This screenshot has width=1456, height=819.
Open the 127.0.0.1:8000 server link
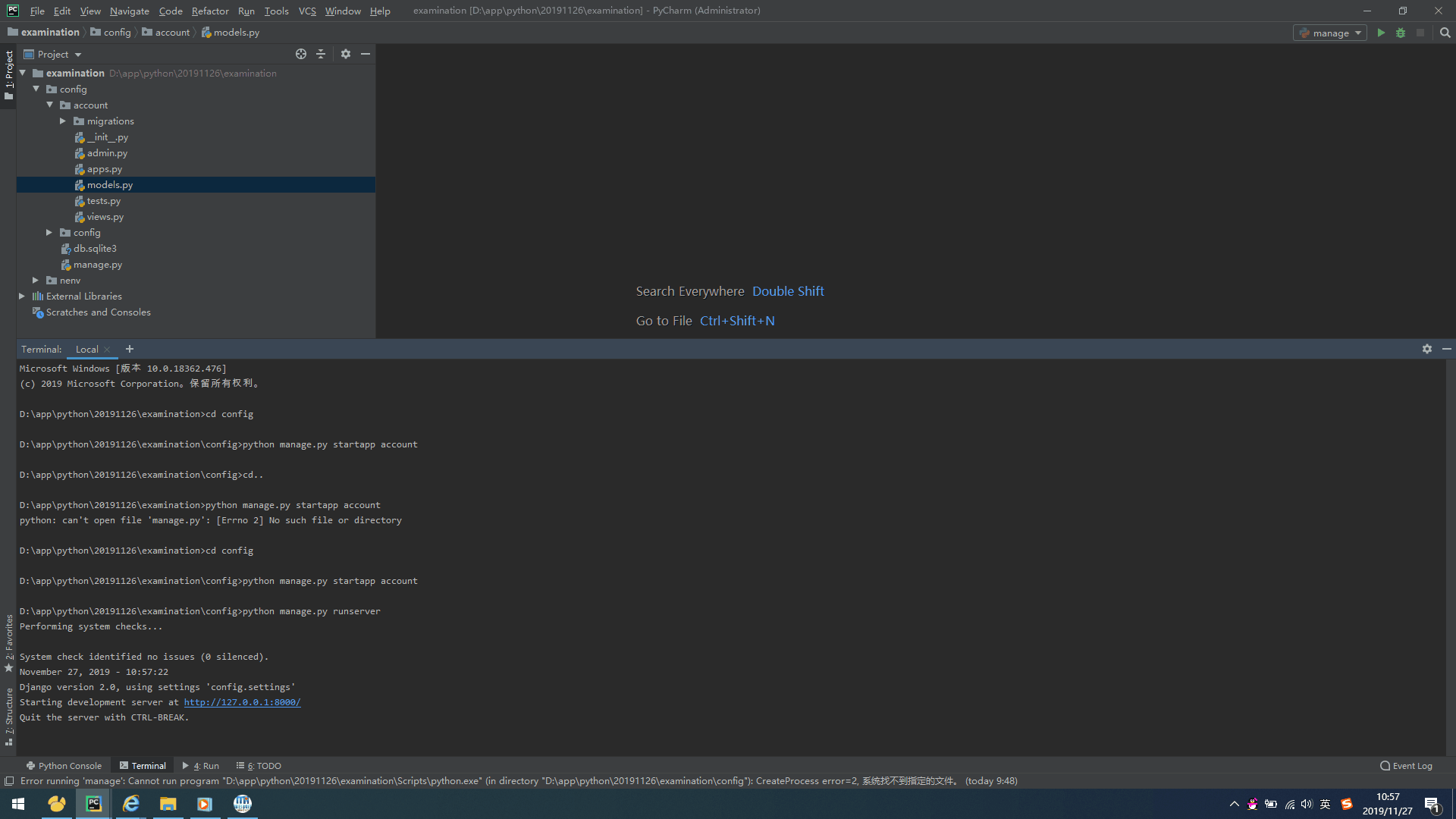pyautogui.click(x=242, y=702)
